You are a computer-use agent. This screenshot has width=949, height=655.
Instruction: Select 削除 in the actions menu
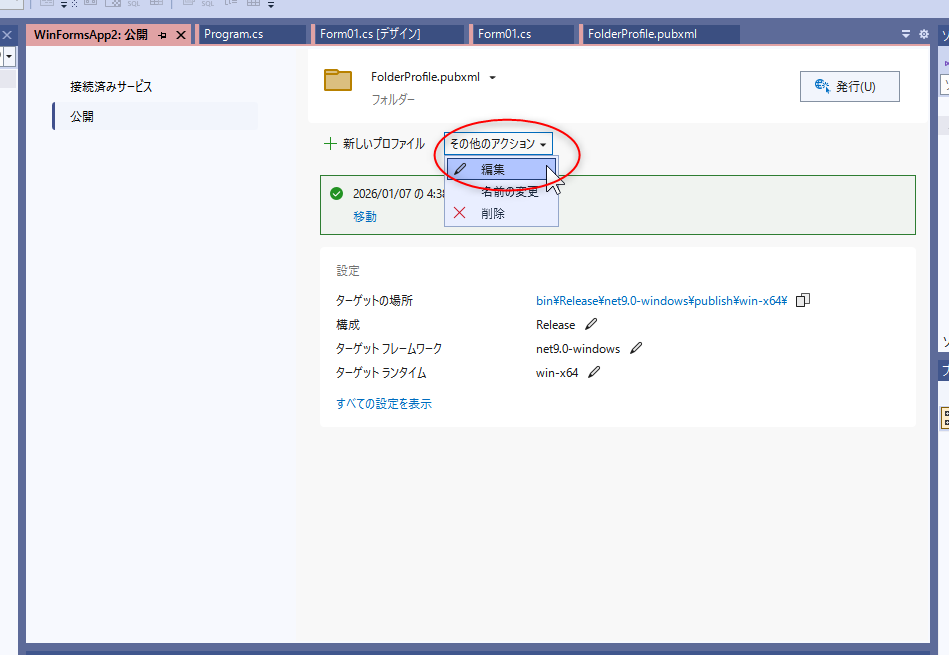pos(493,213)
